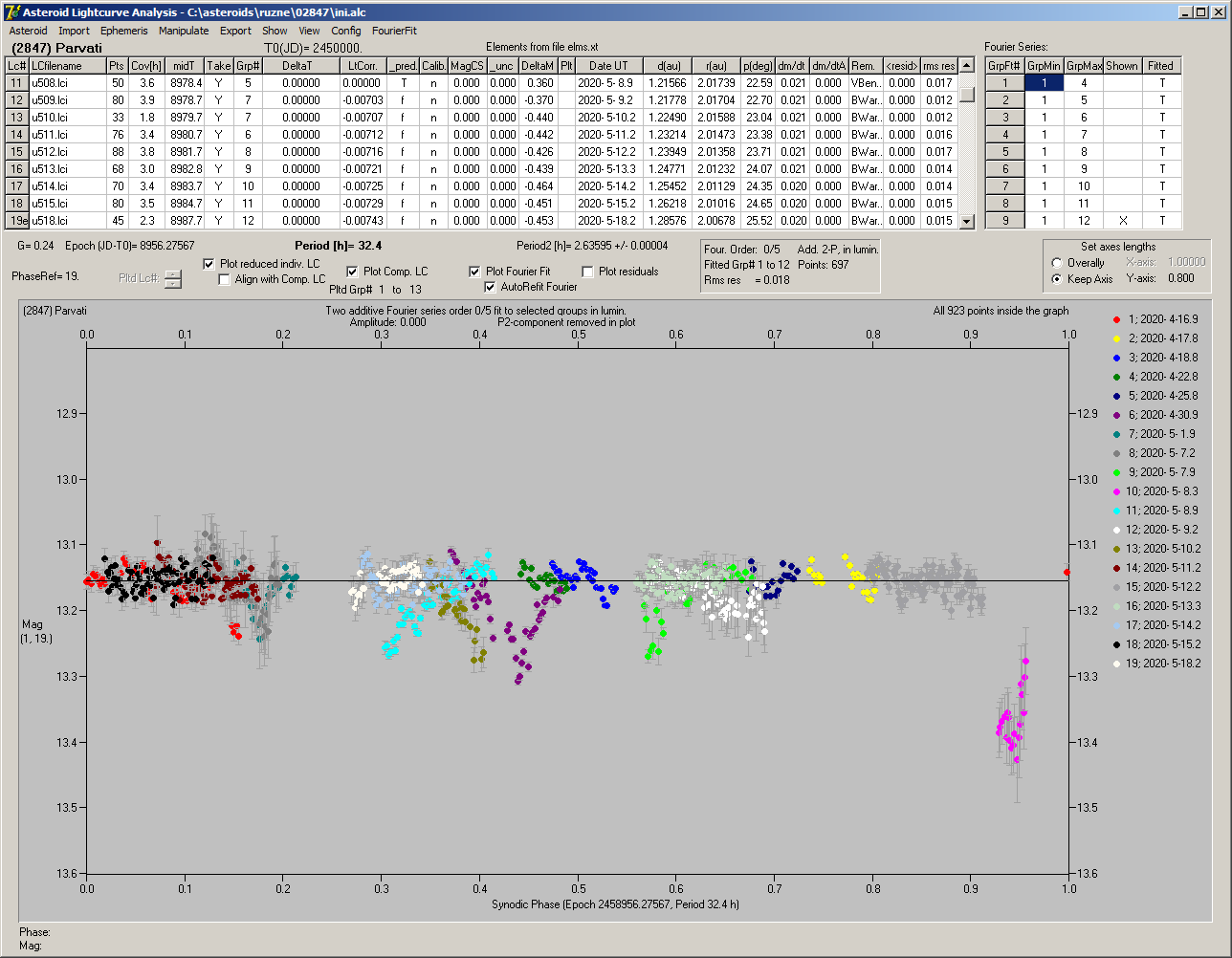
Task: Click legend entry 1; 2020- 4-16.9 red dot
Action: [1118, 319]
